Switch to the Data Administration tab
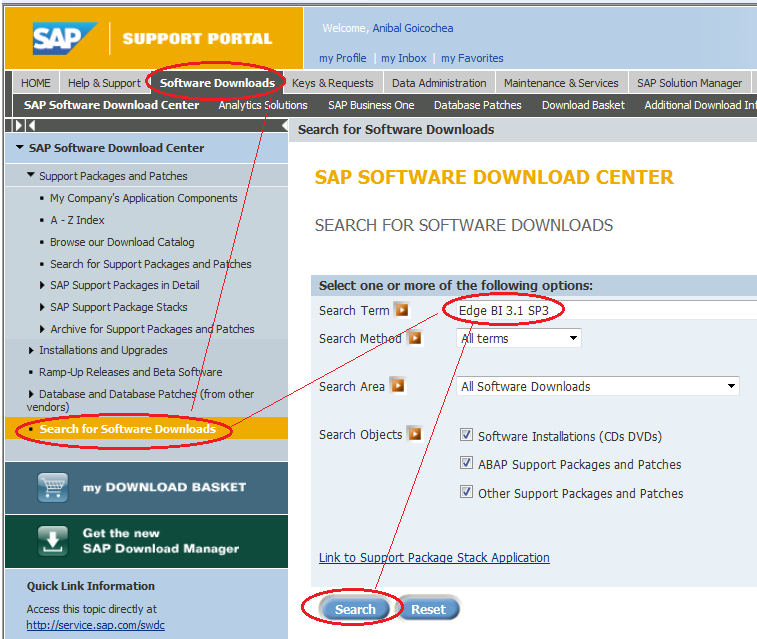Screen dimensions: 757x639 click(439, 83)
